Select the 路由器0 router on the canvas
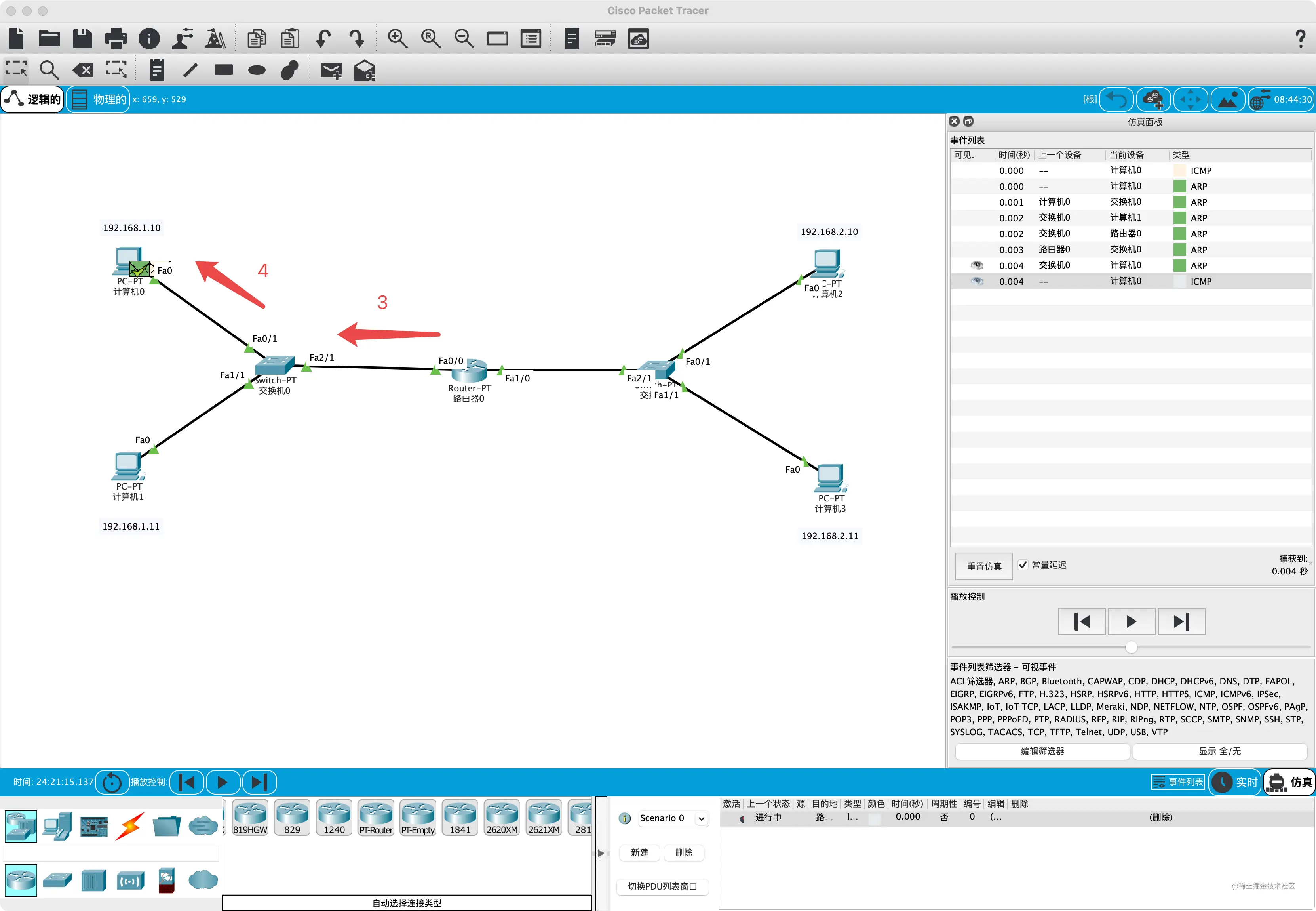Screen dimensions: 1316x911 [469, 371]
